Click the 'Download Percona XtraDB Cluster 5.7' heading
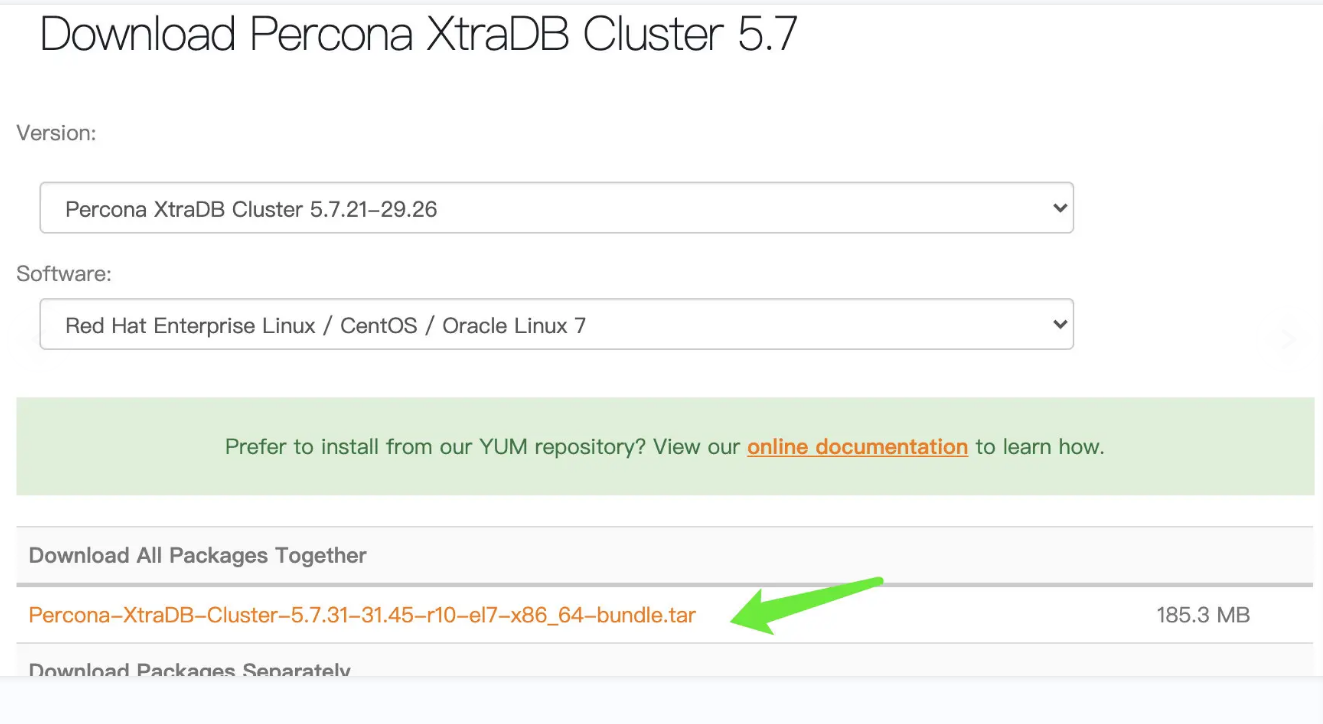Screen dimensions: 1323x724 (418, 34)
